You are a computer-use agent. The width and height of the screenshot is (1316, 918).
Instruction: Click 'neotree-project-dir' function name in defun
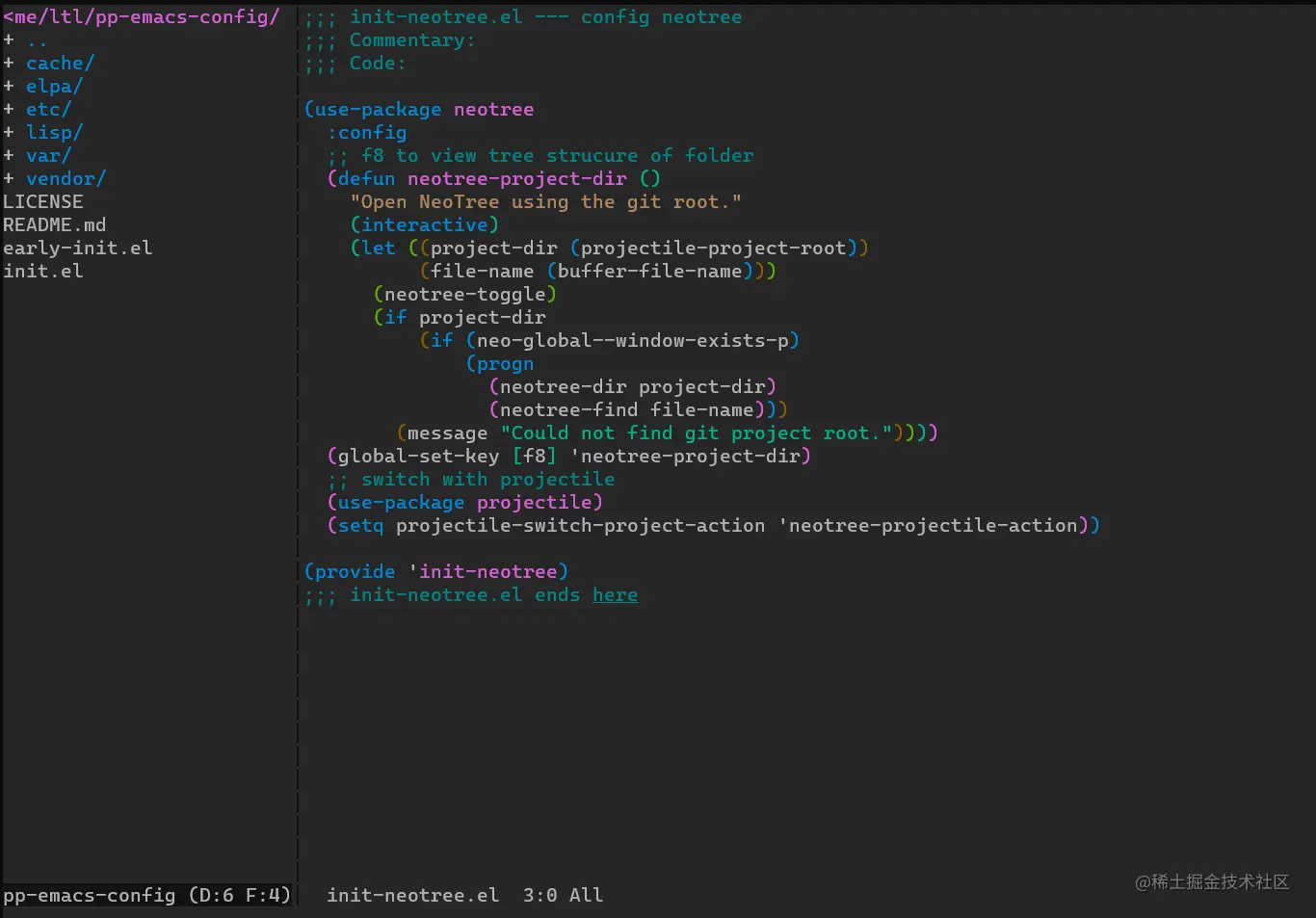click(x=516, y=178)
